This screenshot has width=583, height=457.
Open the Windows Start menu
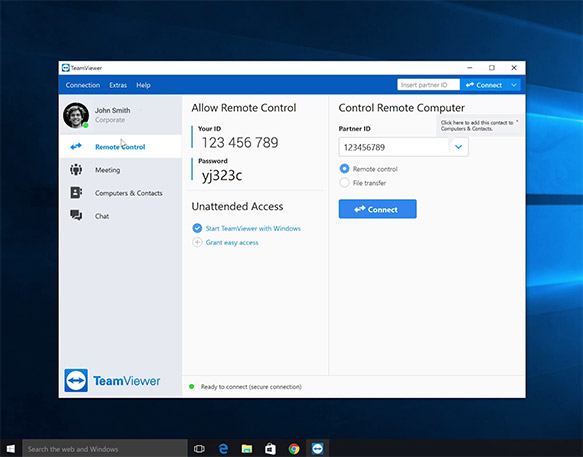tap(11, 449)
